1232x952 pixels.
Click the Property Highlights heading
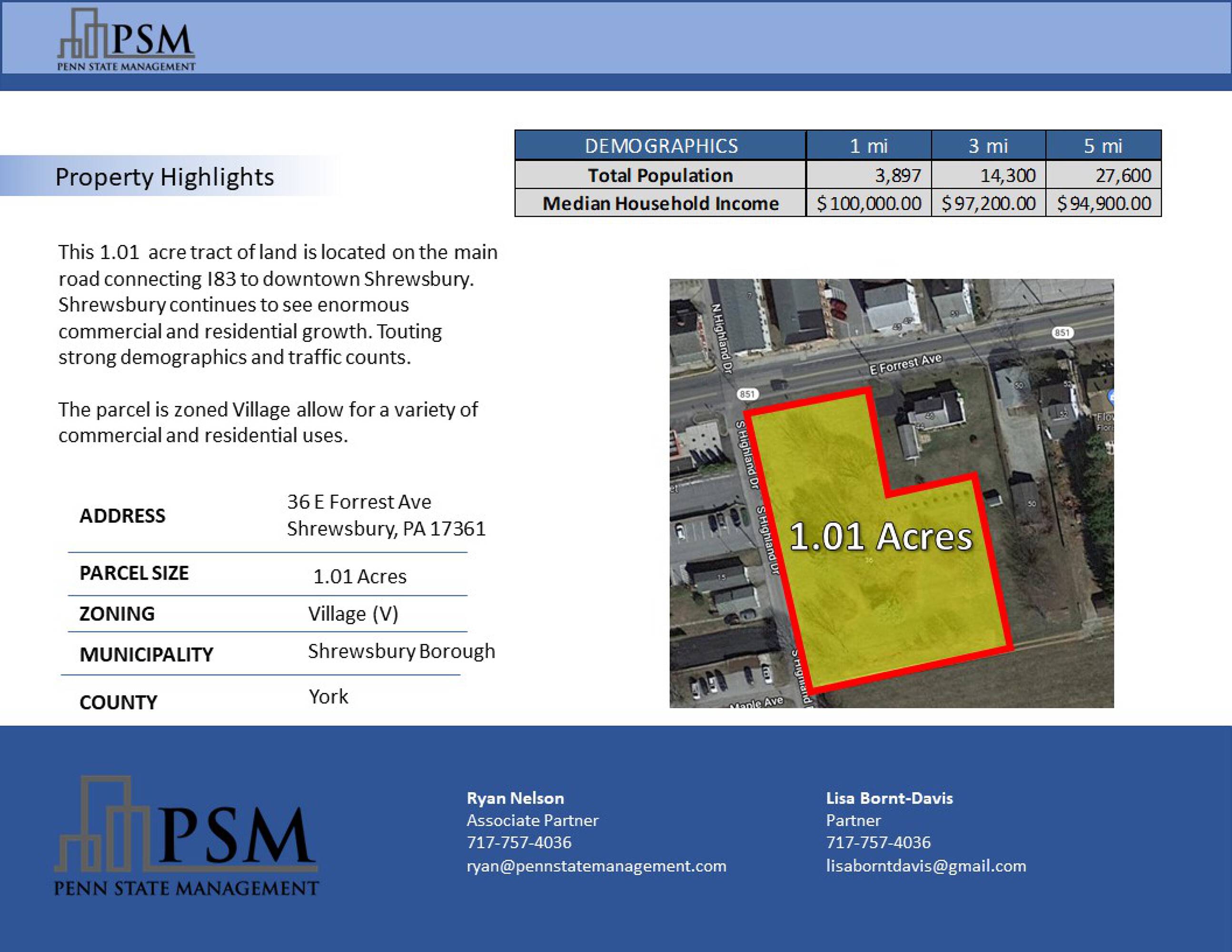(x=164, y=177)
